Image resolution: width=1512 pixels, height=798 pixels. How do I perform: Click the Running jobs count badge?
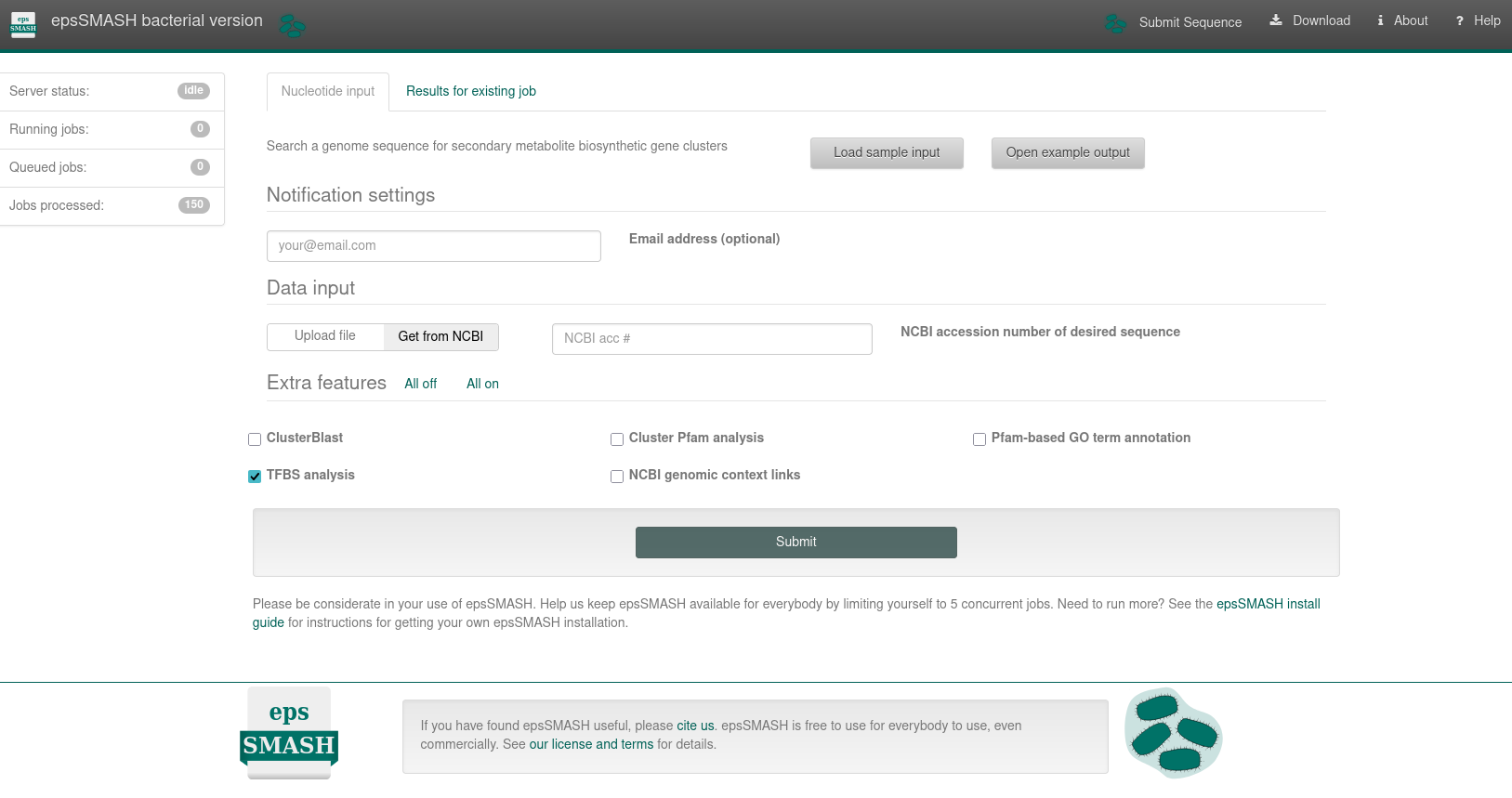200,129
